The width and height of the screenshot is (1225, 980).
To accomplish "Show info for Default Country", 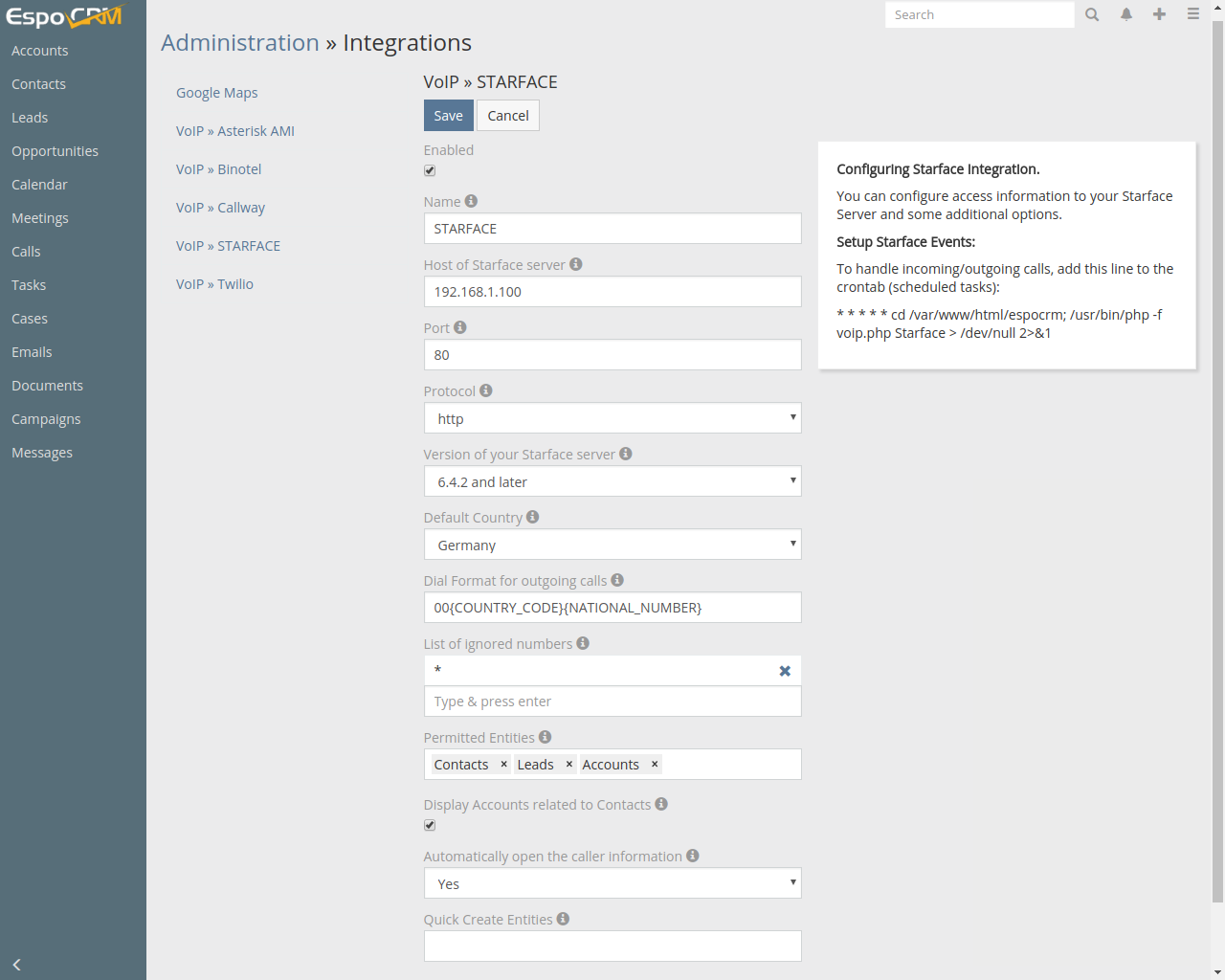I will pyautogui.click(x=533, y=517).
